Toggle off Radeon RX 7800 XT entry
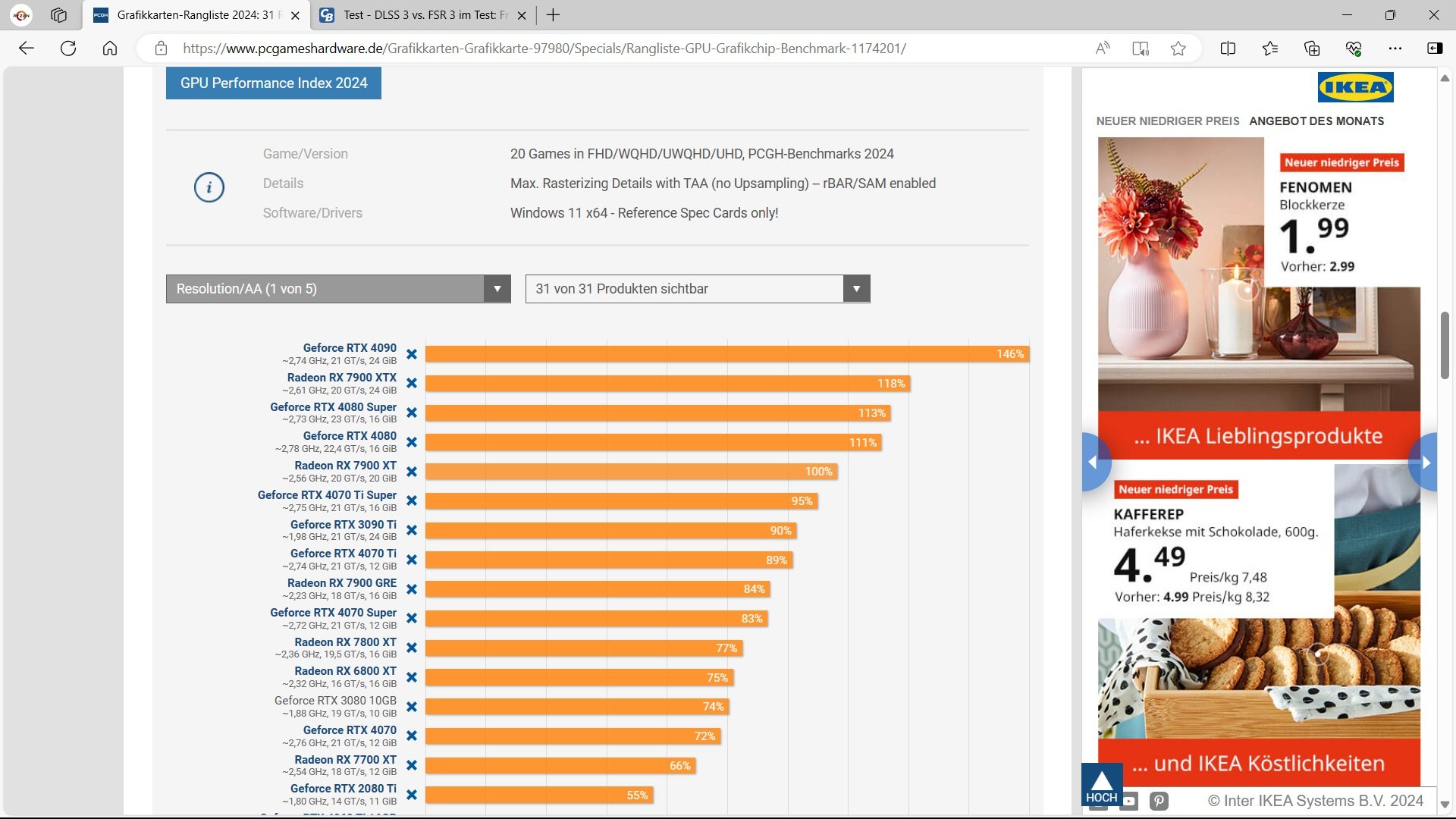 pyautogui.click(x=412, y=648)
